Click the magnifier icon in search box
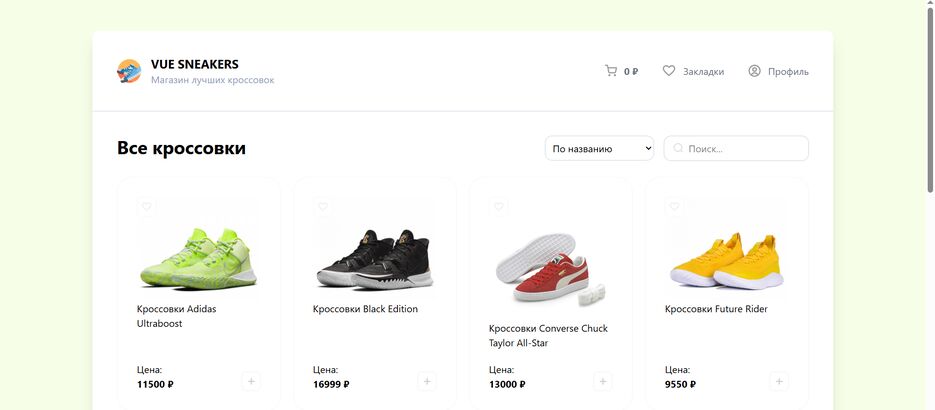 [x=678, y=149]
